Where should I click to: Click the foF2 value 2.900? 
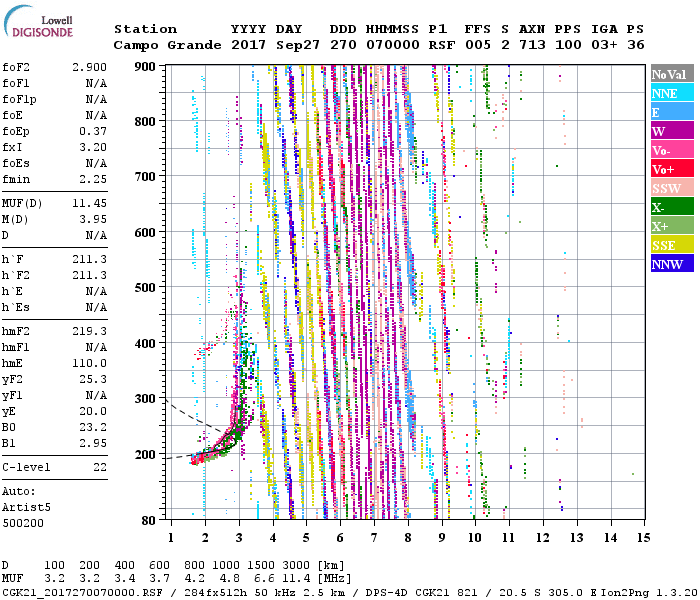[89, 67]
